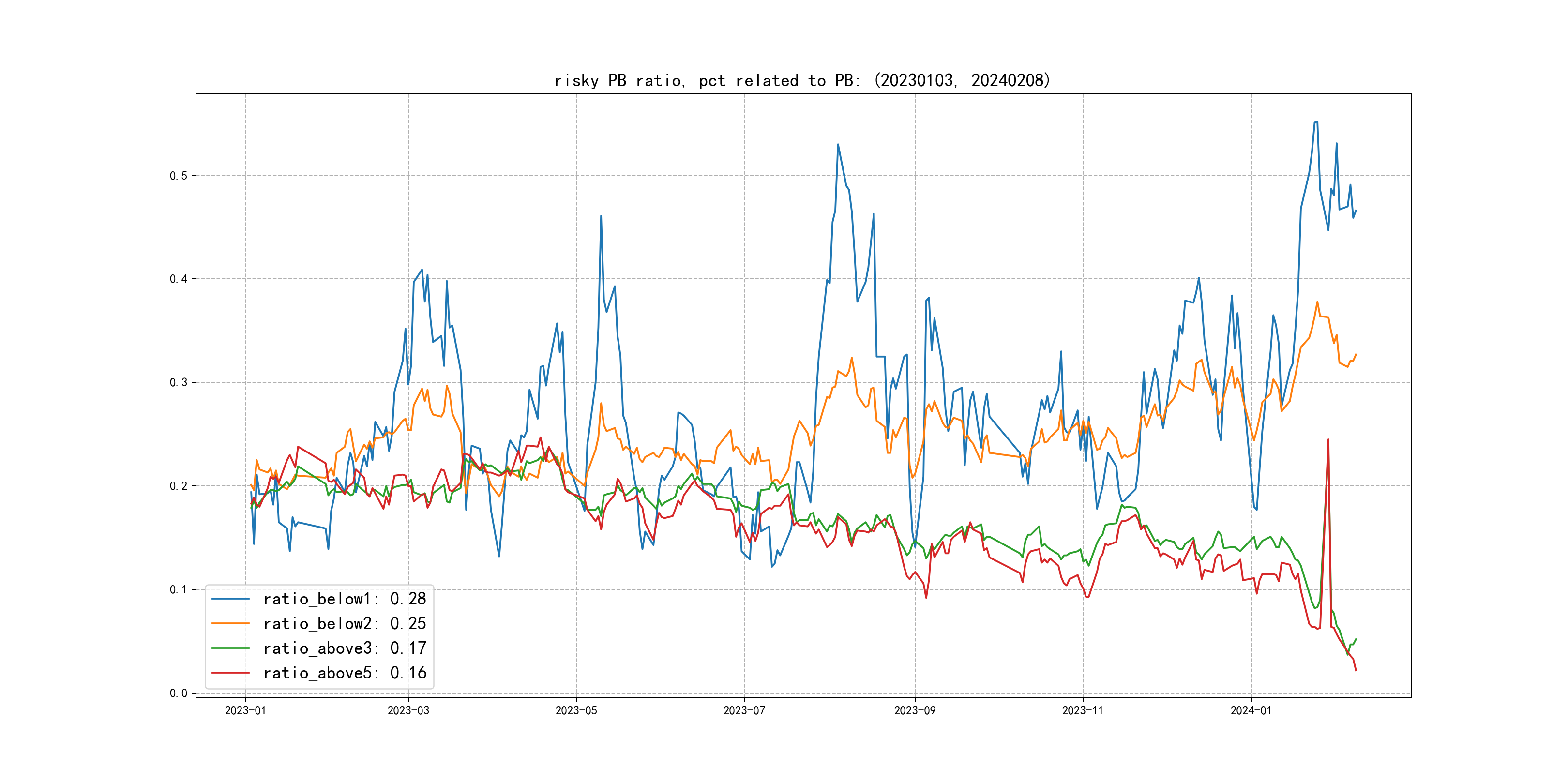This screenshot has height=784, width=1568.
Task: Click the 2023-05 x-axis label
Action: click(576, 711)
